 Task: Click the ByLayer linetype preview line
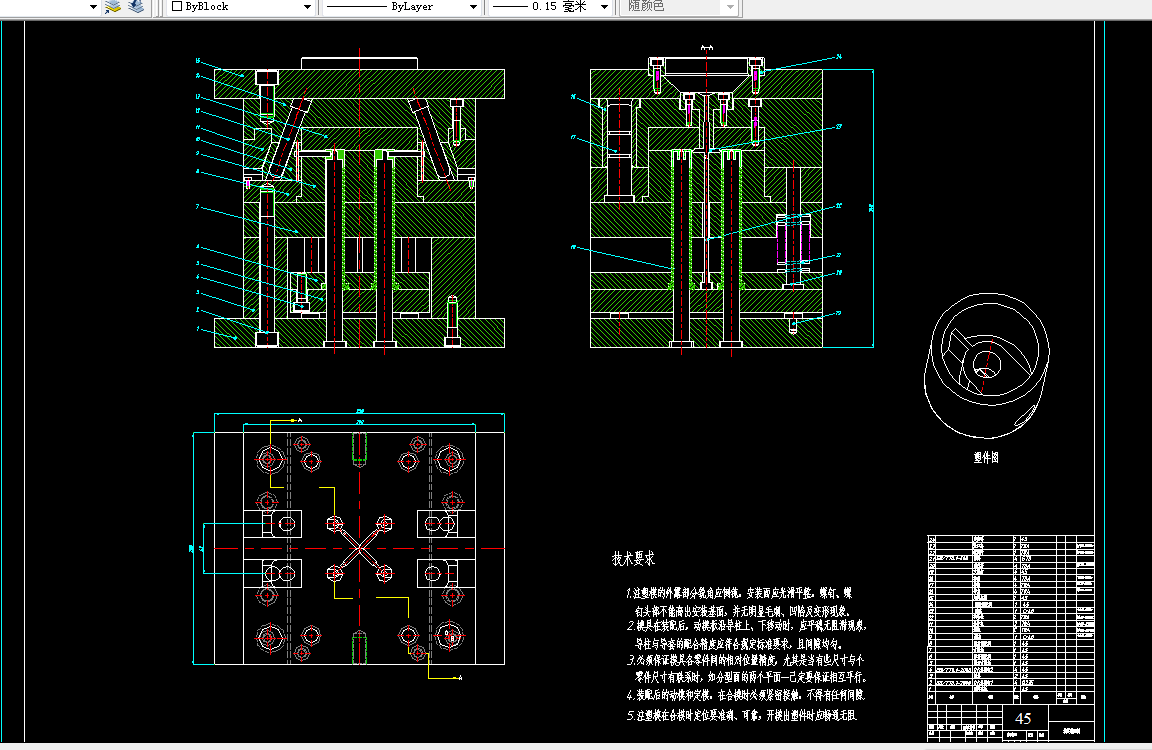click(x=355, y=7)
